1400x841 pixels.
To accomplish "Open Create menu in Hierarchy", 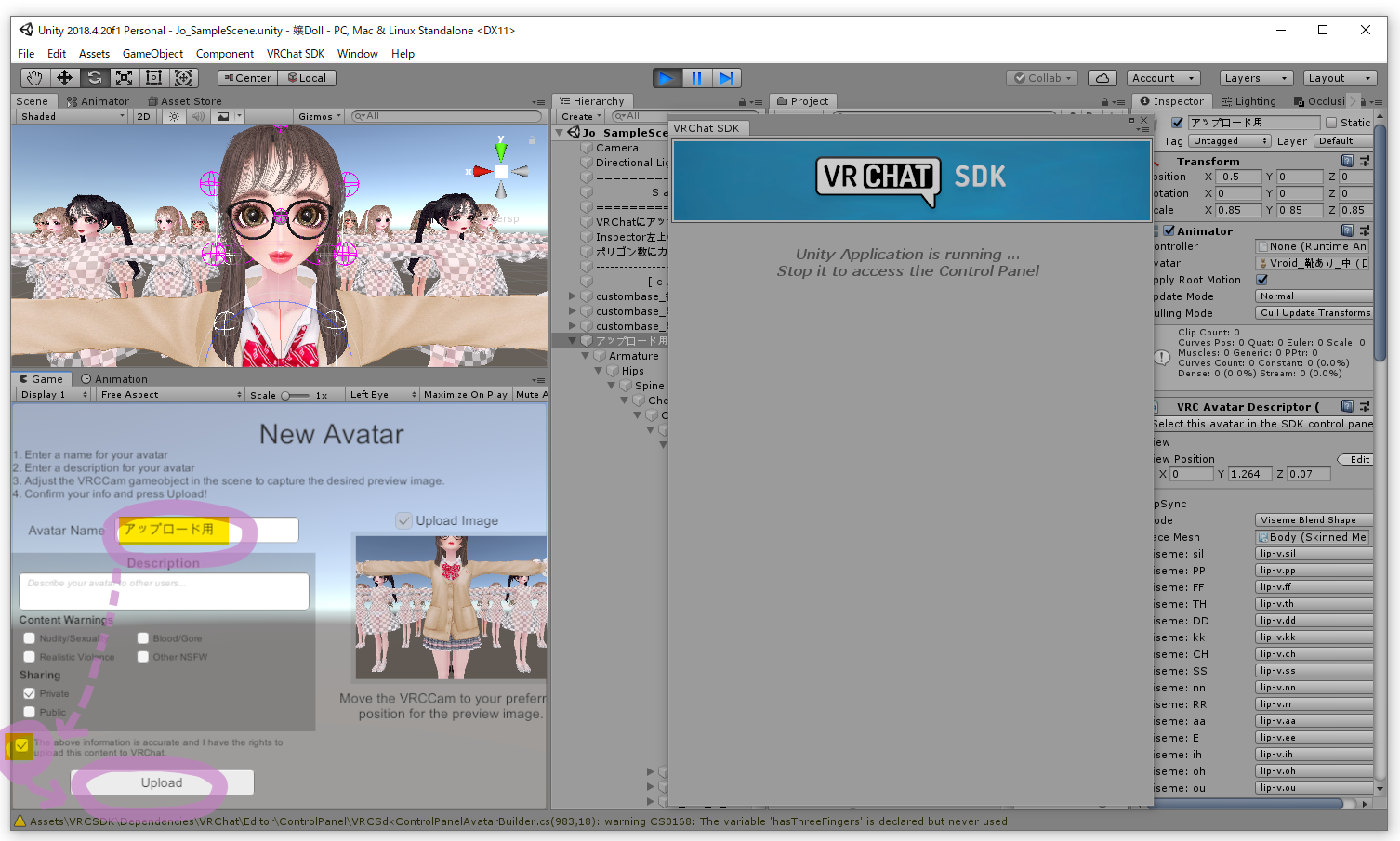I will tap(581, 117).
